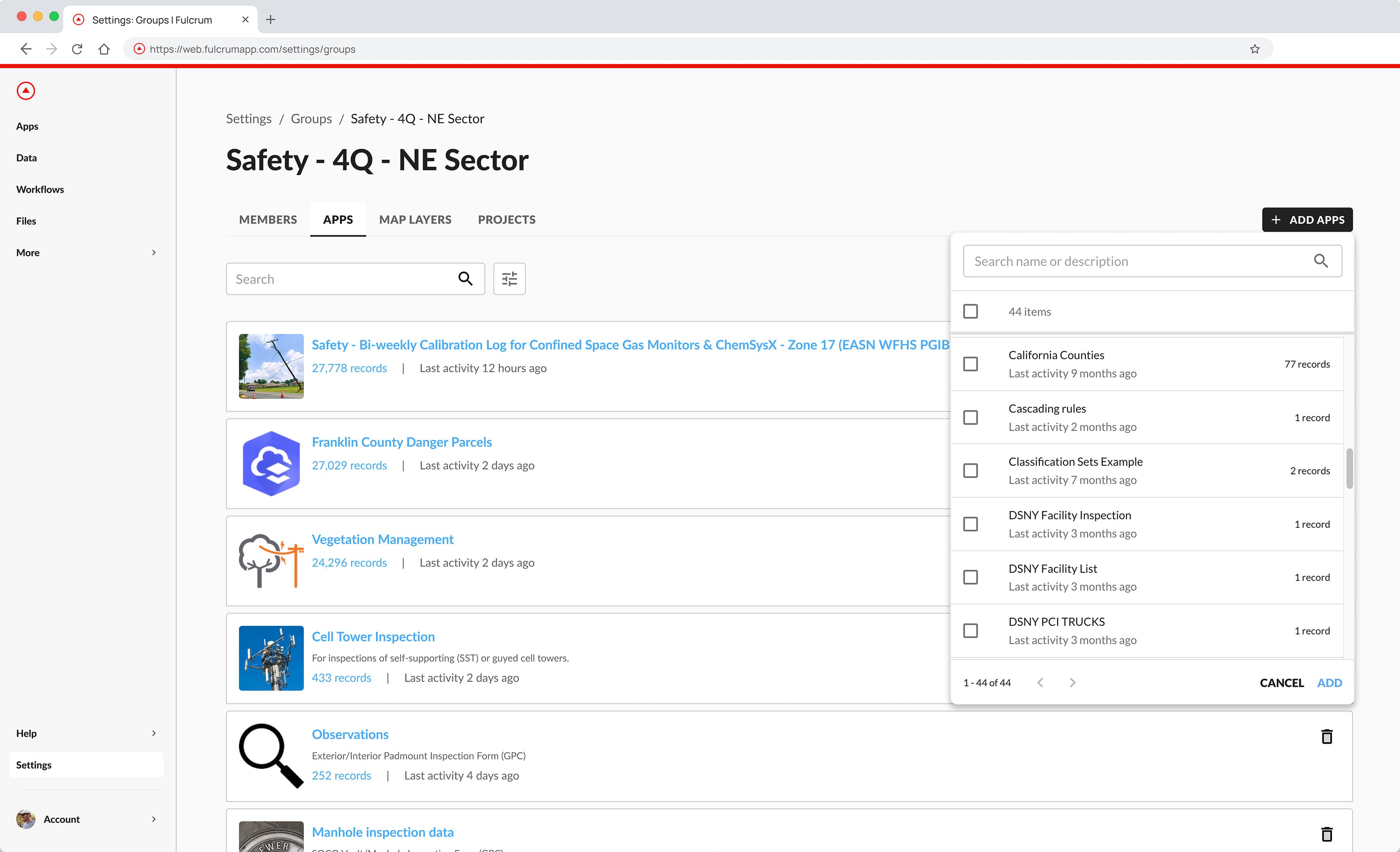Check the Cascading rules app
The height and width of the screenshot is (852, 1400).
coord(971,417)
